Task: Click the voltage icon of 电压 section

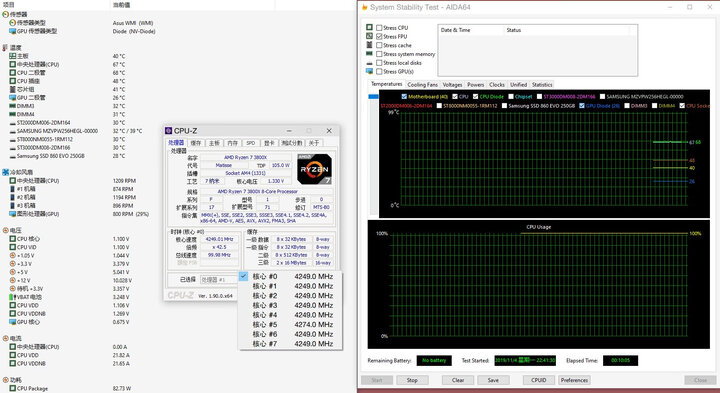Action: click(6, 230)
